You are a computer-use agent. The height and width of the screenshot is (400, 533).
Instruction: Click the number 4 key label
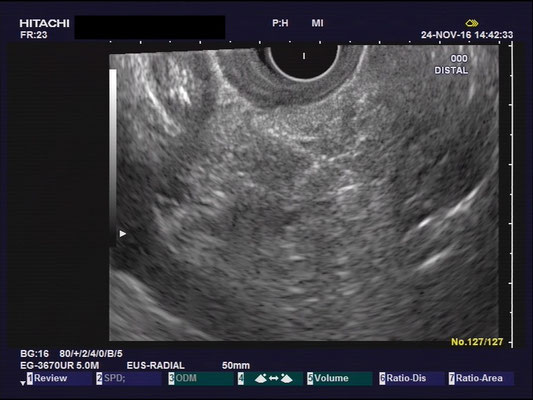point(241,378)
